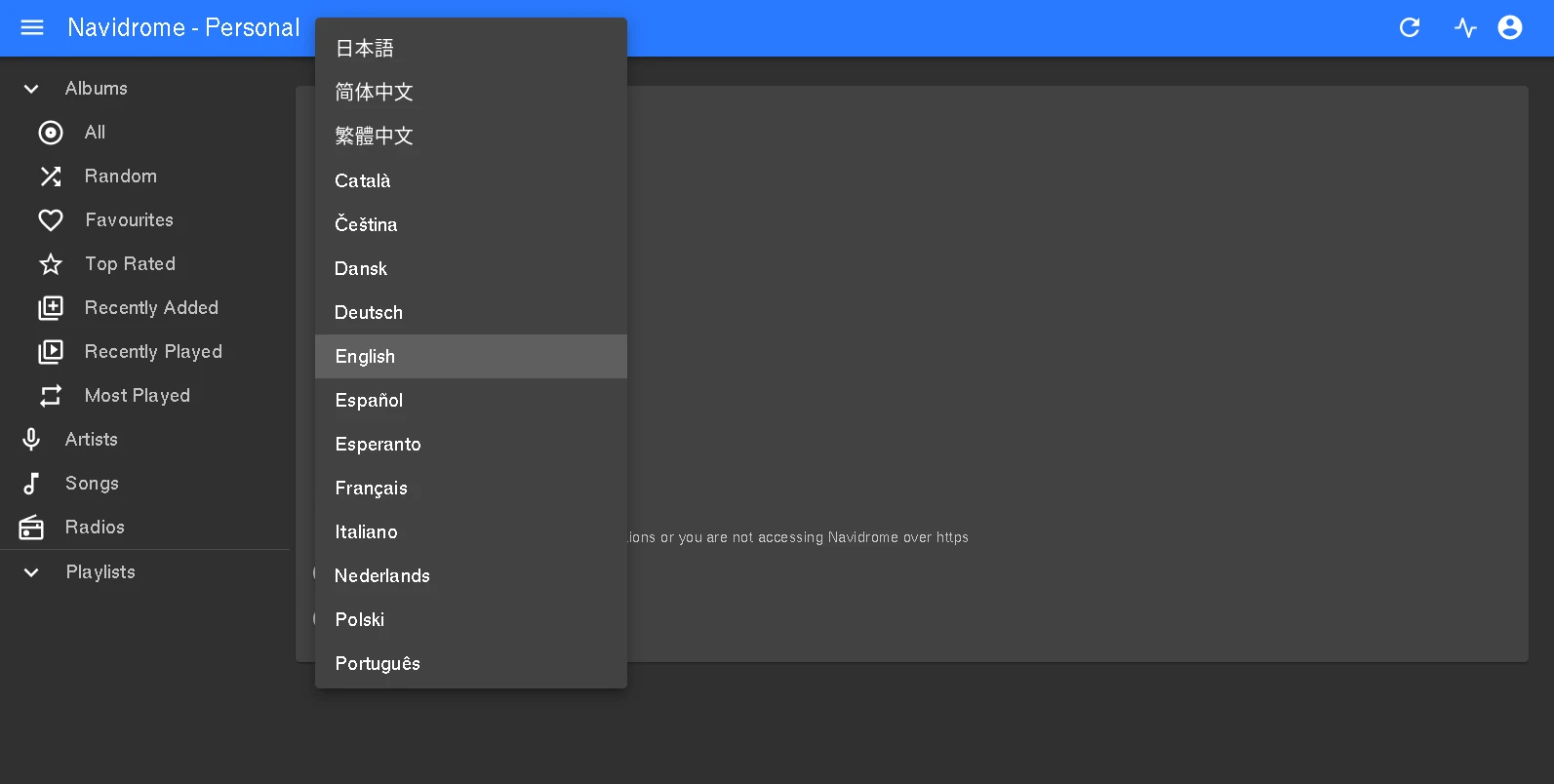The height and width of the screenshot is (784, 1554).
Task: Toggle the sidebar with the hamburger menu icon
Action: coord(32,27)
